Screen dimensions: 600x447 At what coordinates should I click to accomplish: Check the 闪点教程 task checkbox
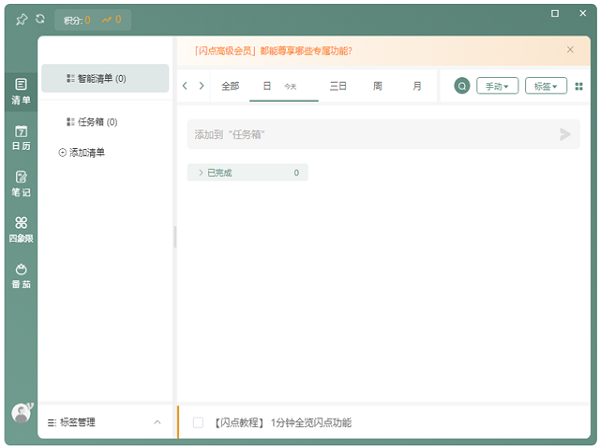pos(198,423)
